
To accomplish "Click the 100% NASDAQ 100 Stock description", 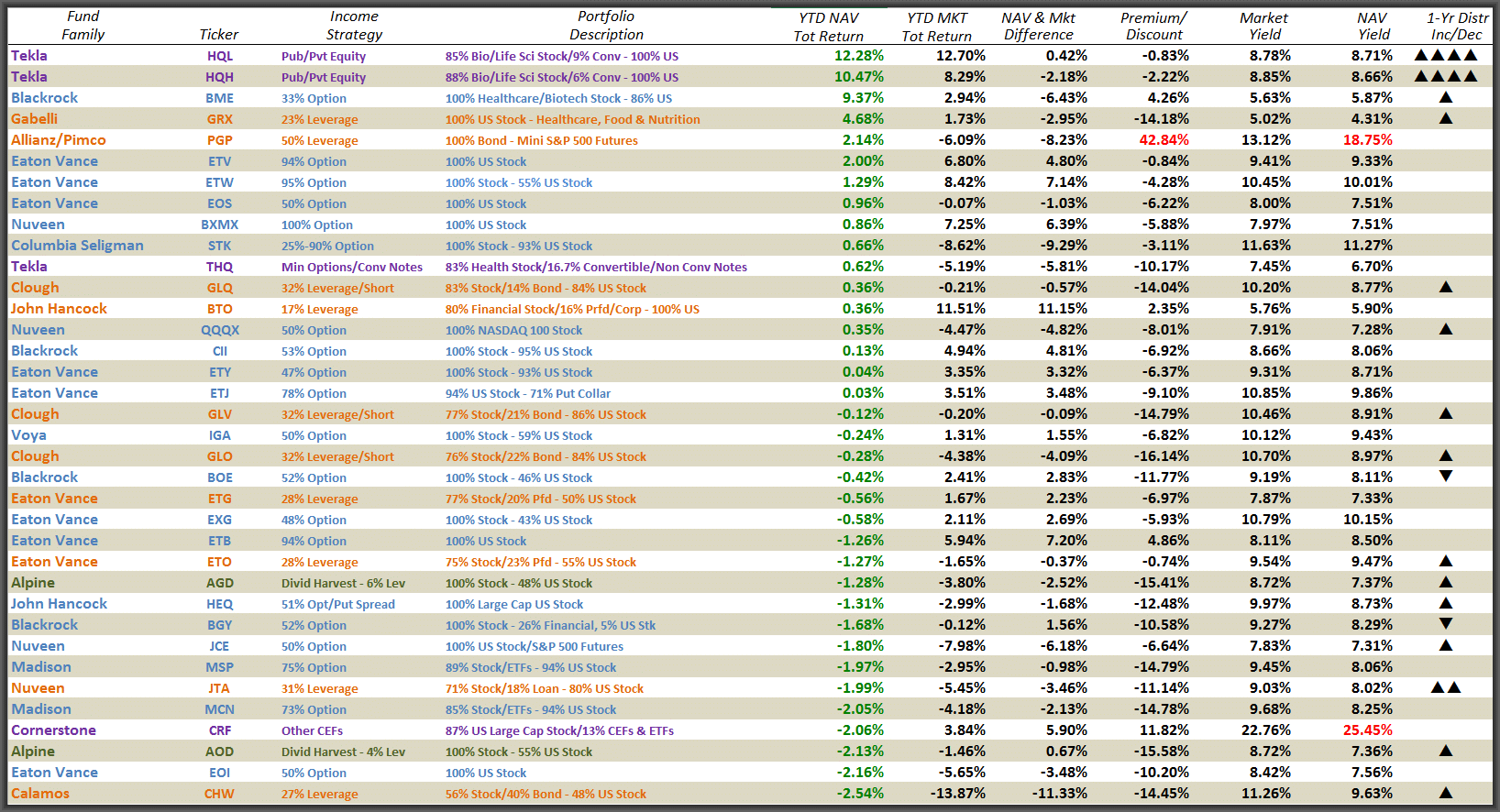I will (513, 330).
